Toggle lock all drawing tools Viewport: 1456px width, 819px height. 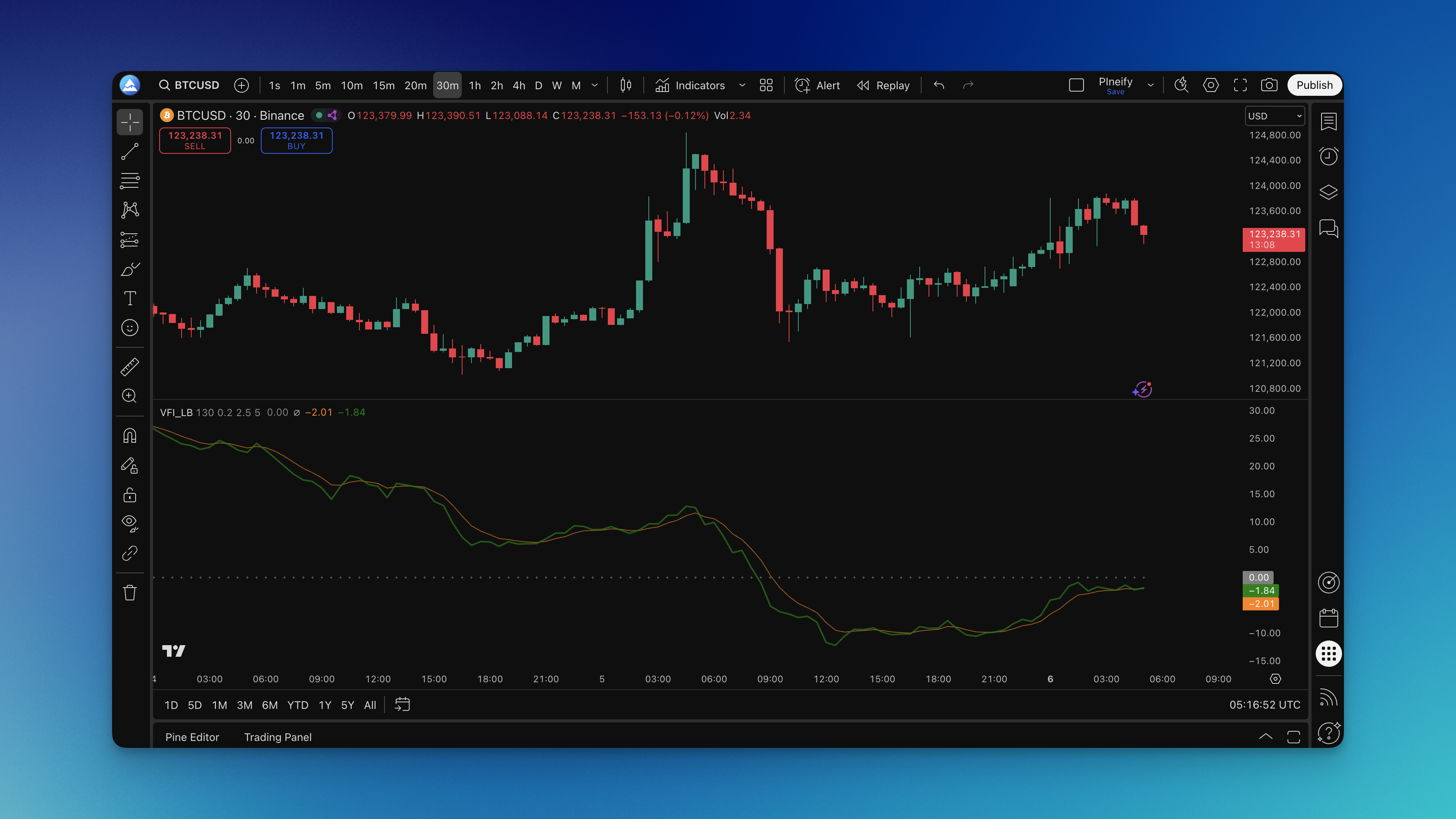click(129, 495)
